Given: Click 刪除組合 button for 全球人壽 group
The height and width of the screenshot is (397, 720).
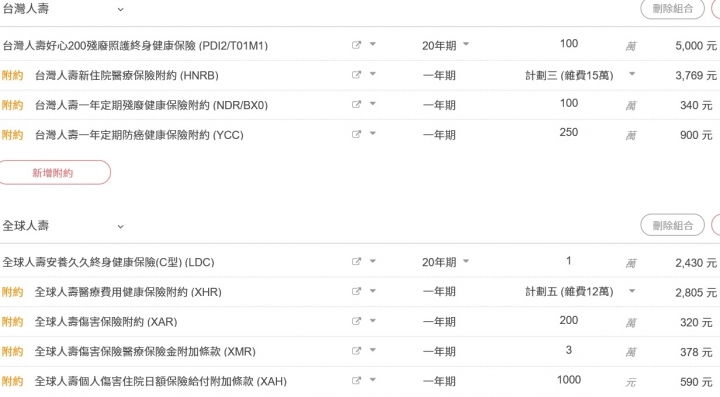Looking at the screenshot, I should click(672, 225).
